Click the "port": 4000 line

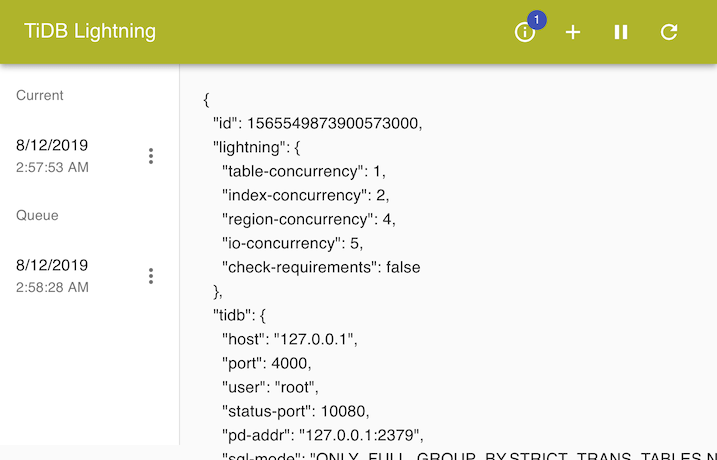[266, 363]
